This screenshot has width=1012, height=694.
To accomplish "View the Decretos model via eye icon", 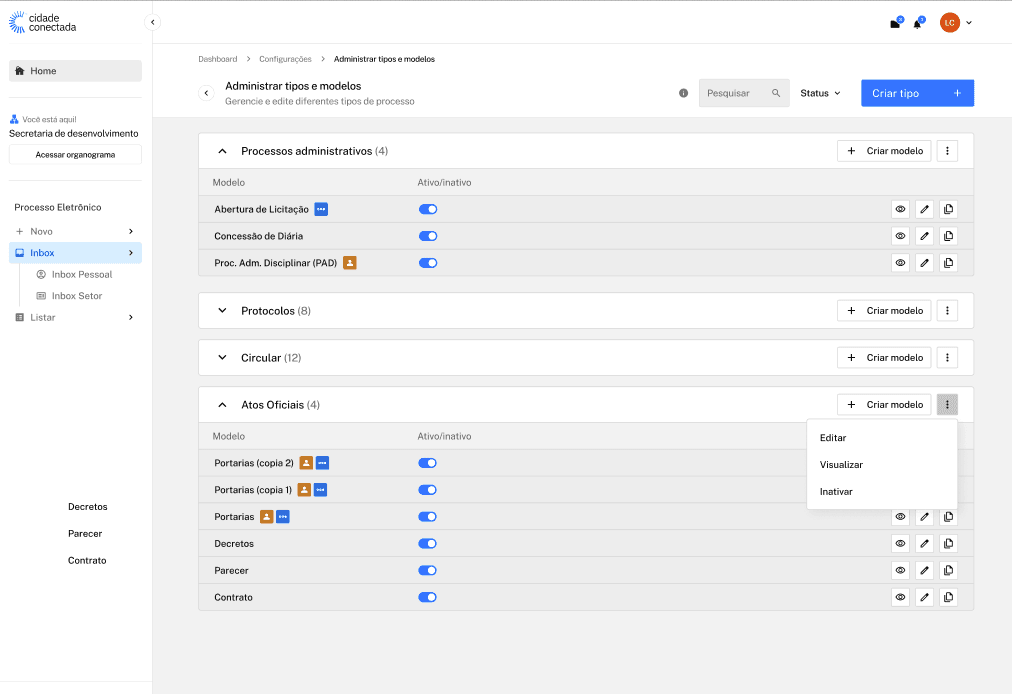I will (x=900, y=544).
